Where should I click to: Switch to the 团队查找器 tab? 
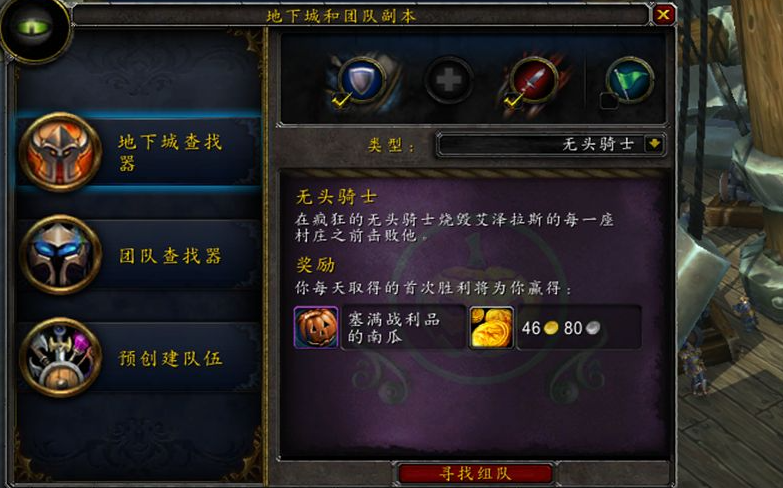point(139,255)
